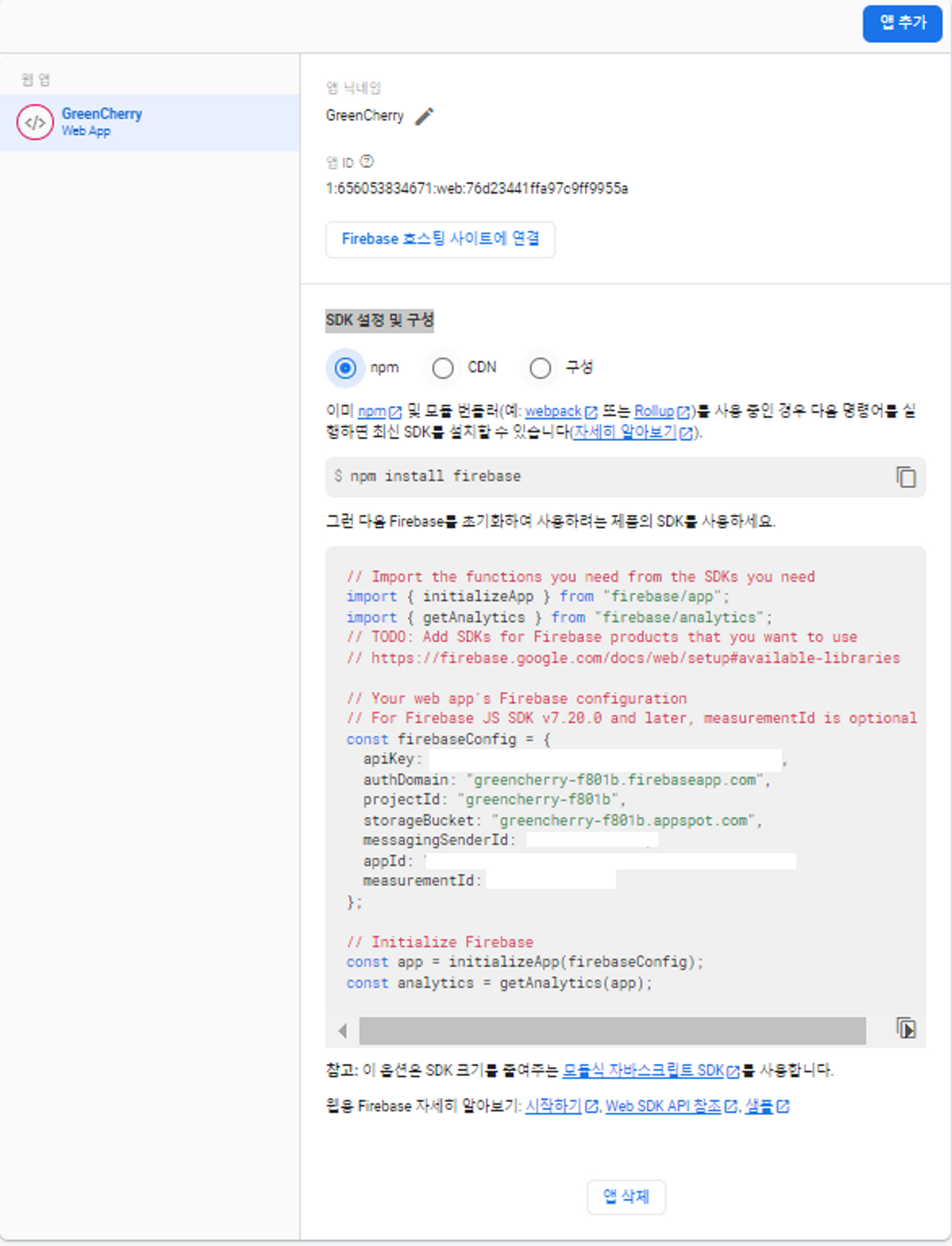Copy the npm install firebase command
Viewport: 952px width, 1246px height.
coord(906,477)
